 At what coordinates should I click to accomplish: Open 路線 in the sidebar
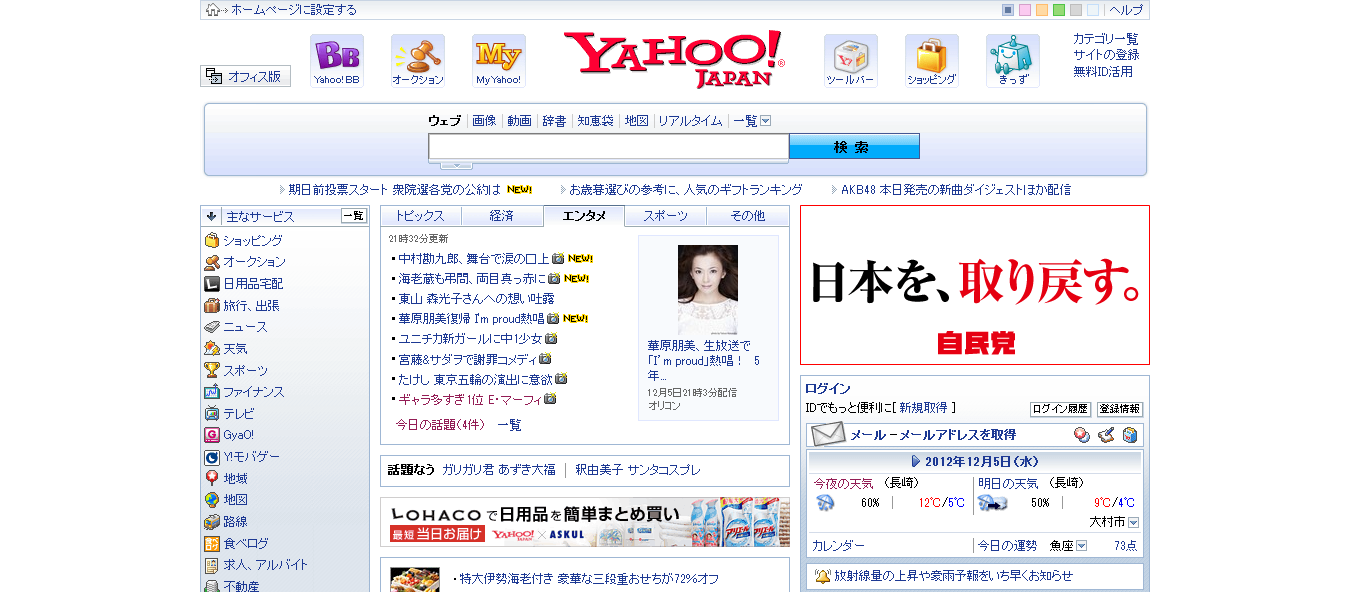[235, 522]
